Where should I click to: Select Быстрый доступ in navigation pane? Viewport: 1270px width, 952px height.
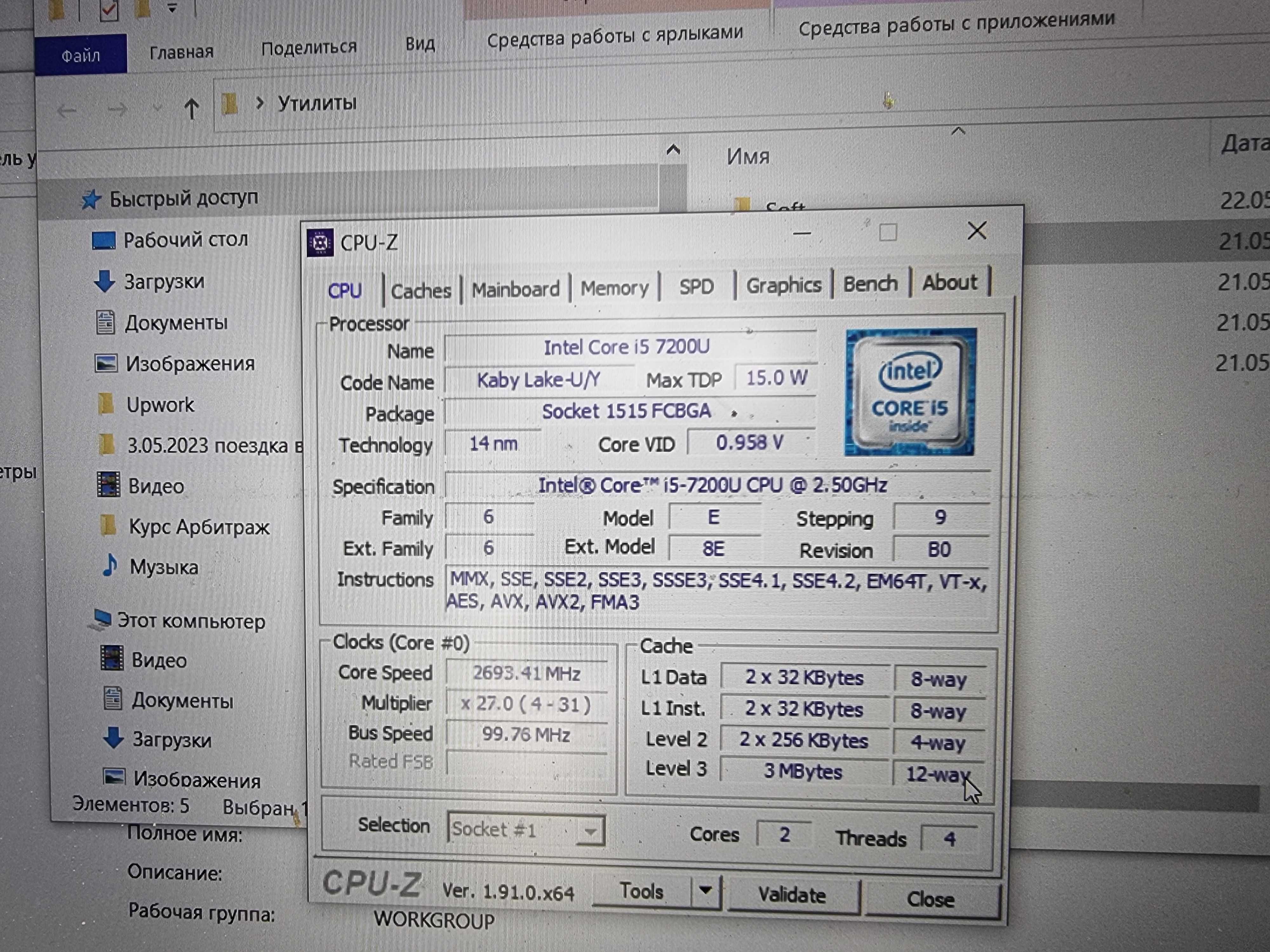click(x=184, y=199)
